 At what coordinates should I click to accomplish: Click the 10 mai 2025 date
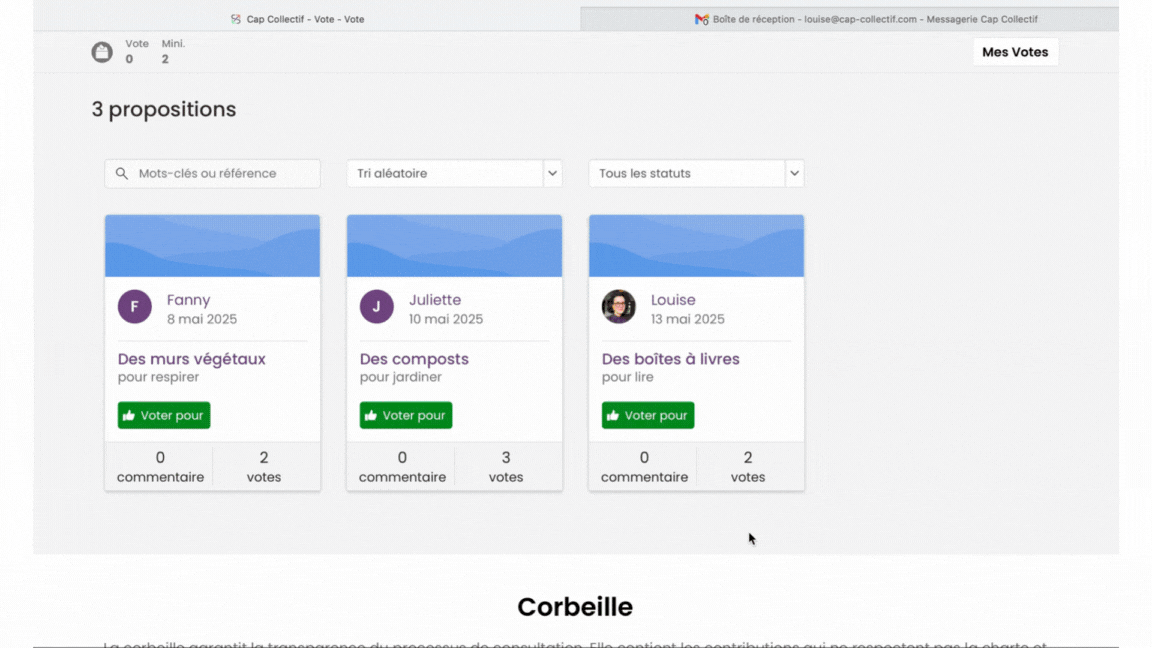click(446, 319)
